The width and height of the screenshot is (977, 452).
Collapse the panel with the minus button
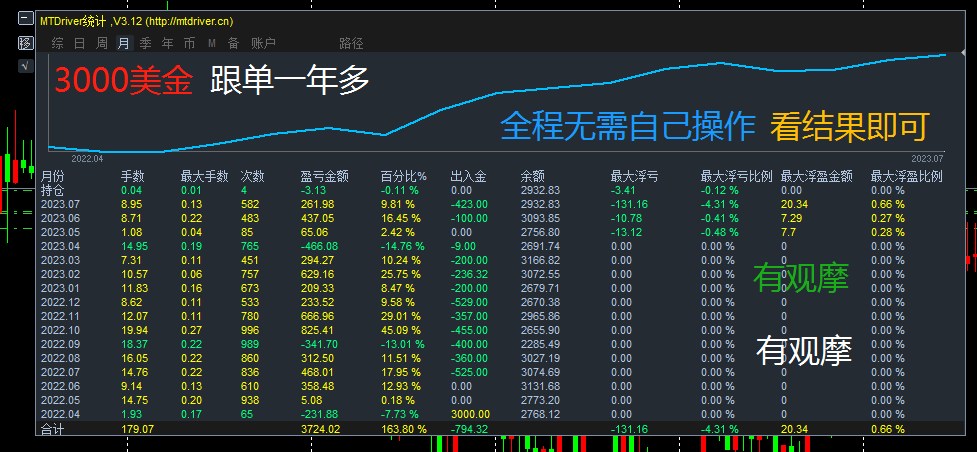[26, 19]
